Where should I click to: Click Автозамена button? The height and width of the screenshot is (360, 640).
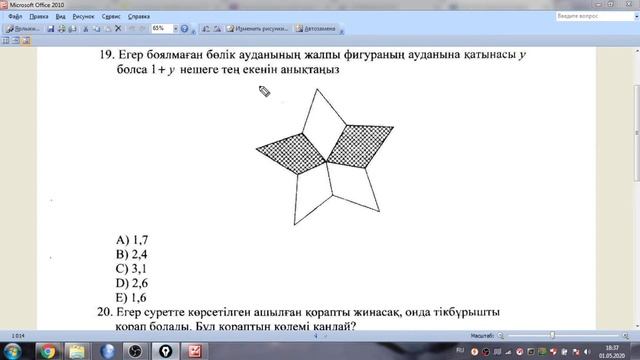pyautogui.click(x=316, y=29)
